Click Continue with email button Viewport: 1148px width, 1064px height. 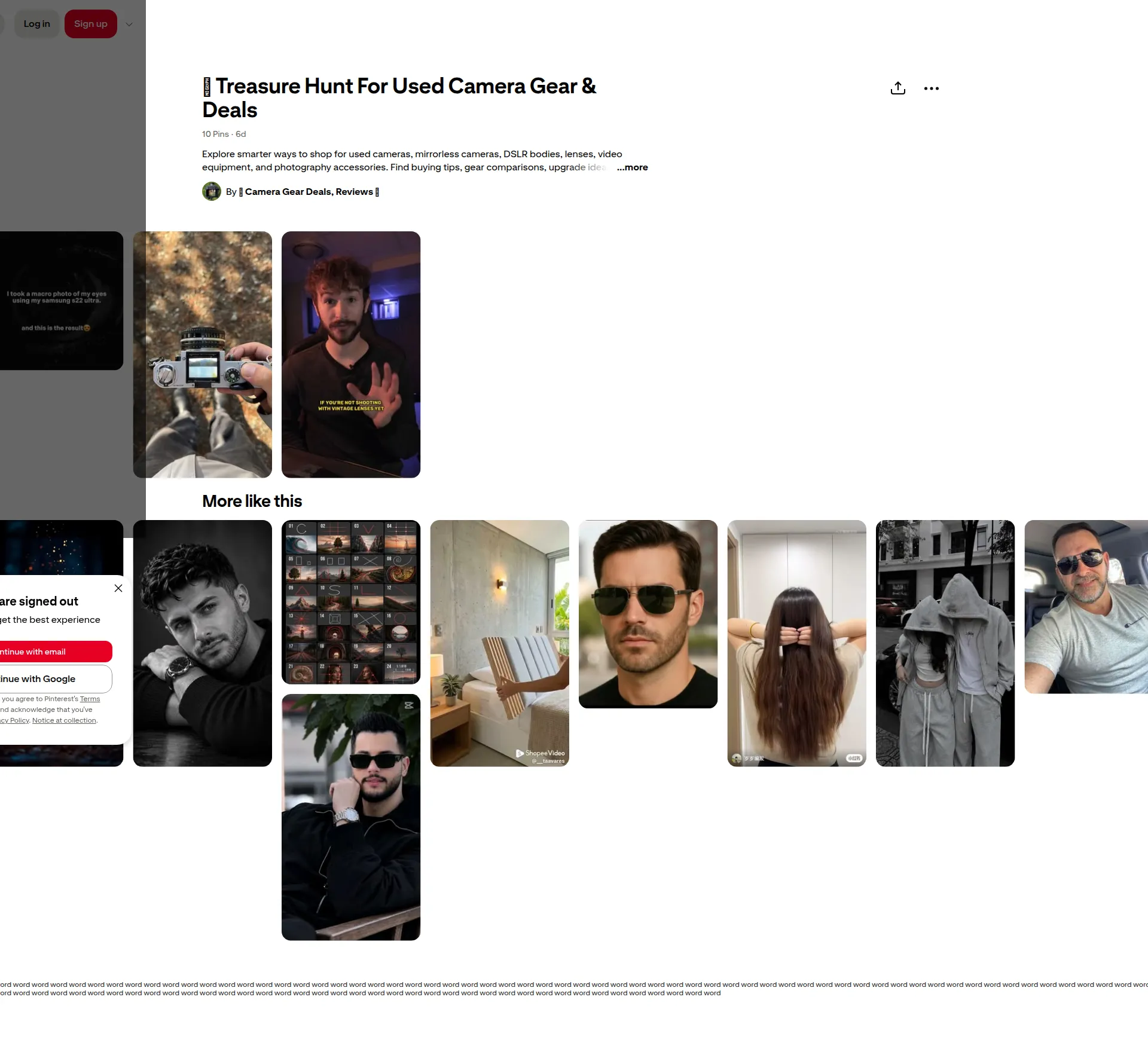pyautogui.click(x=55, y=652)
